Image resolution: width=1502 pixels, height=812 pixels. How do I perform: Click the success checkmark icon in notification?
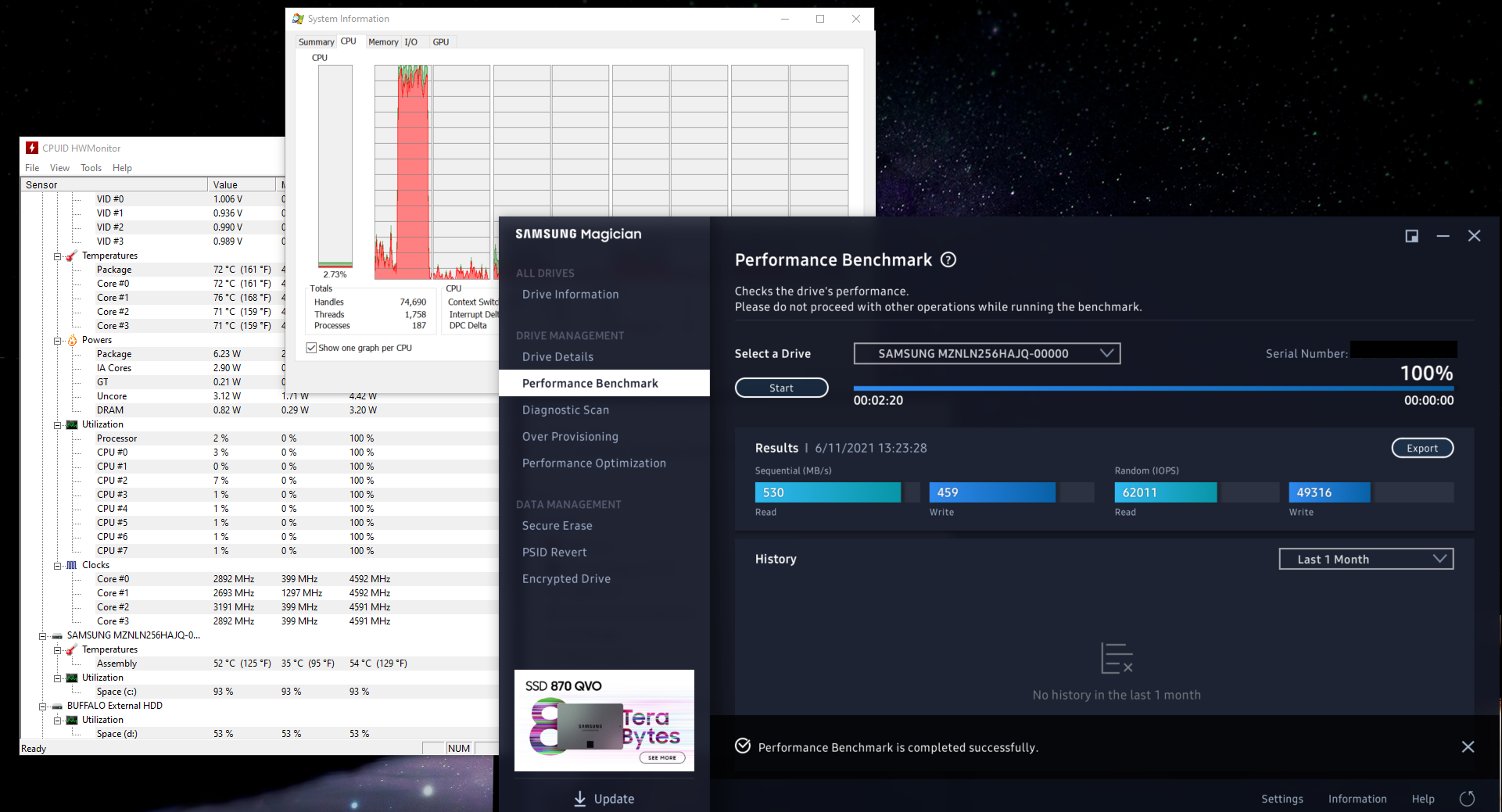click(x=743, y=746)
